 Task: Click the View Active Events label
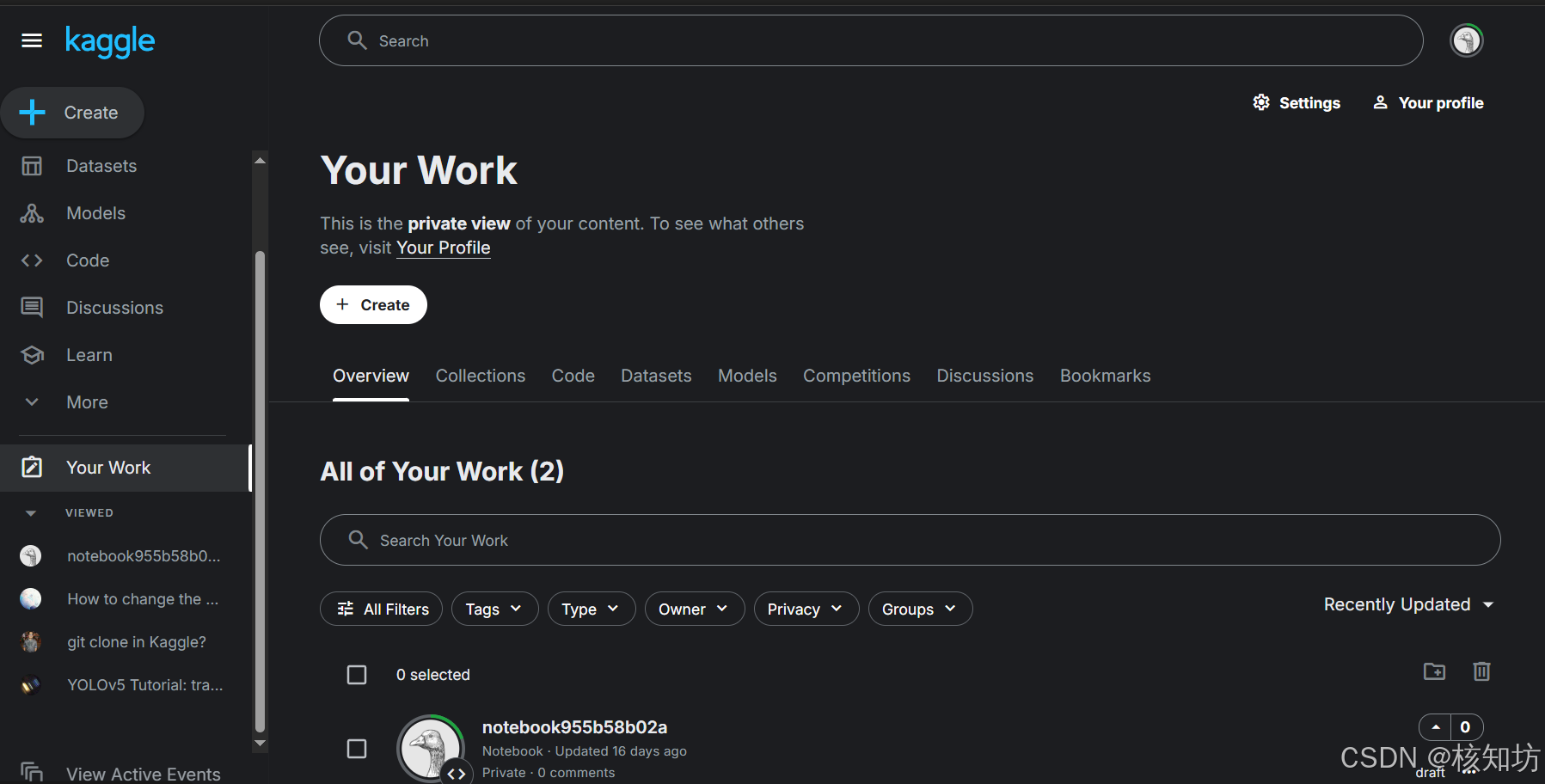click(144, 774)
